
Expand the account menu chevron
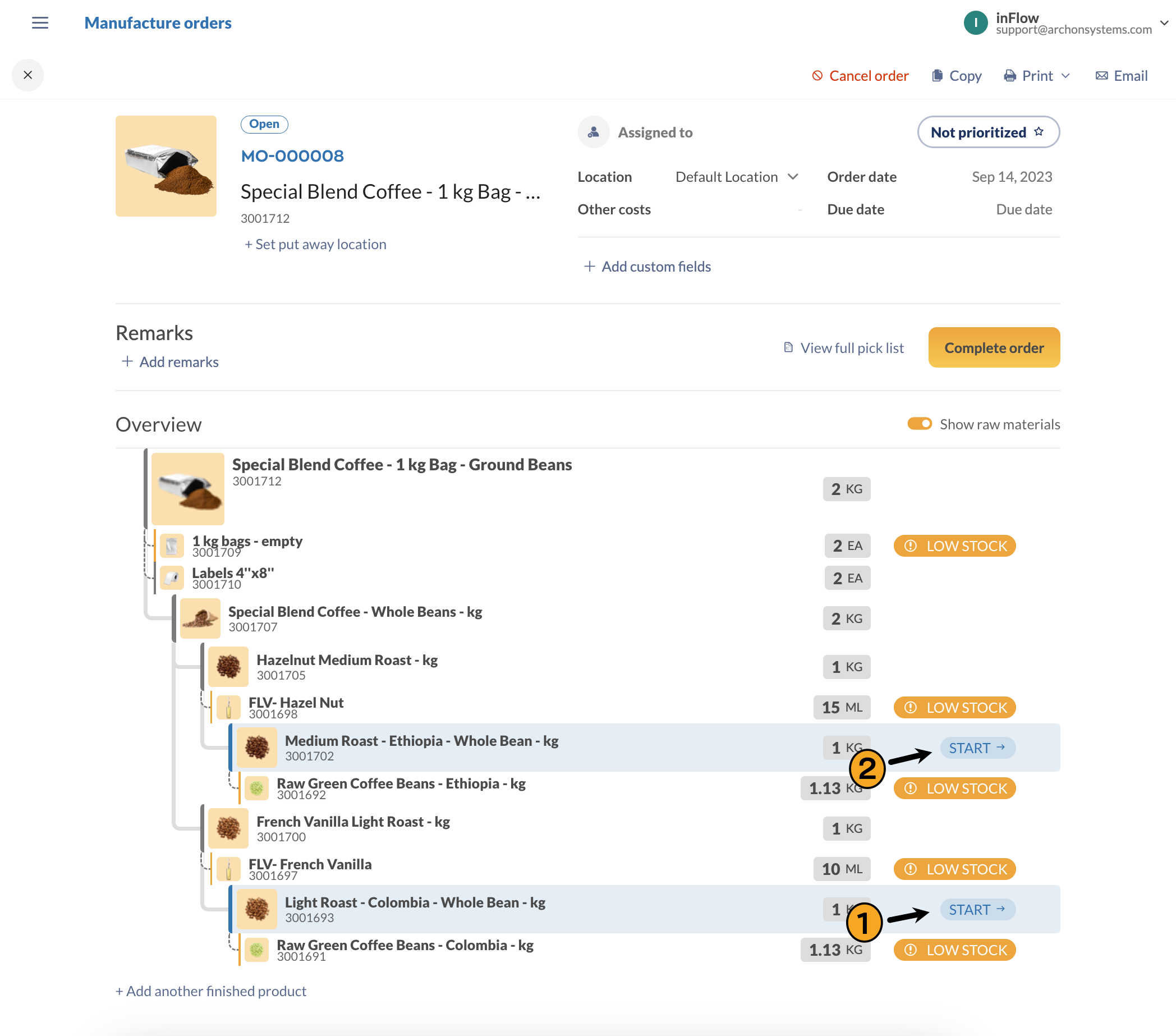(1163, 23)
